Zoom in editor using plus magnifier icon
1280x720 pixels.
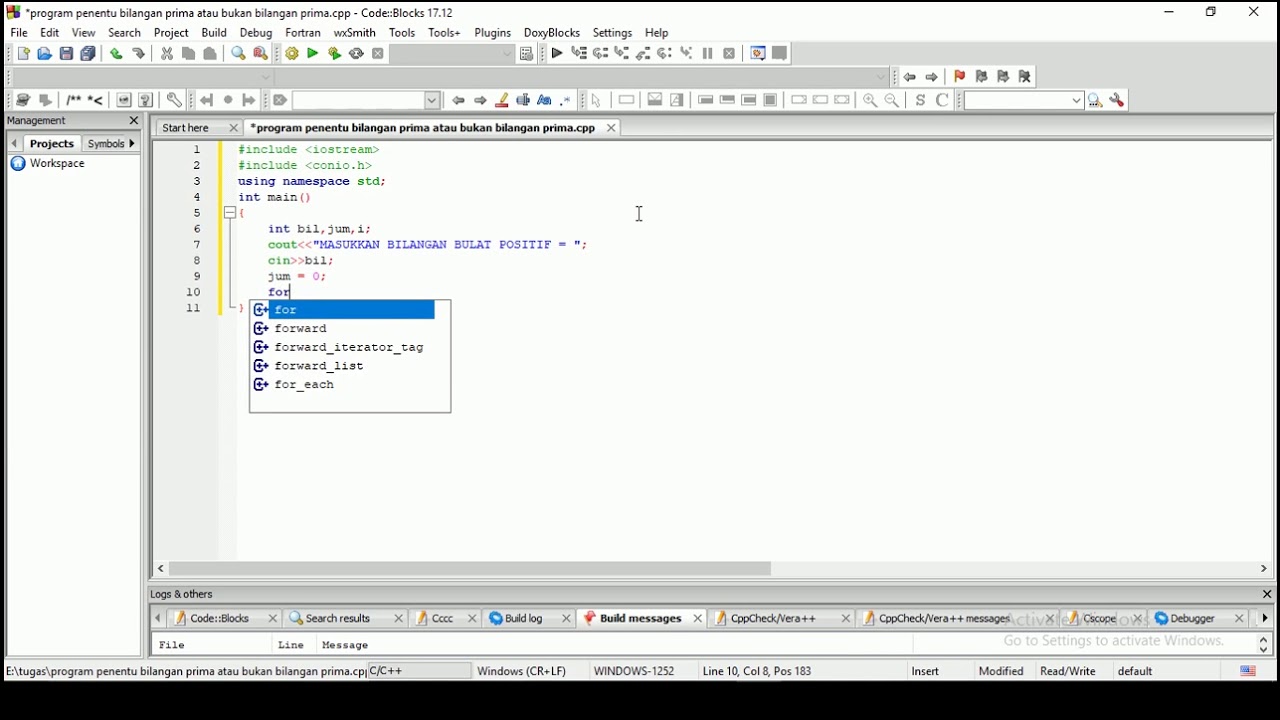point(870,100)
